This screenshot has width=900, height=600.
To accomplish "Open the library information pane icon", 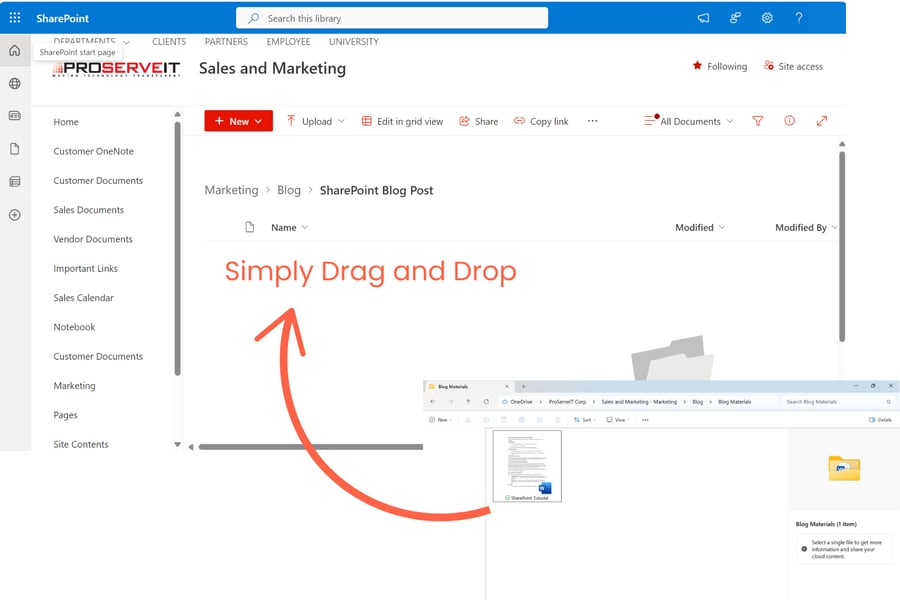I will 790,120.
